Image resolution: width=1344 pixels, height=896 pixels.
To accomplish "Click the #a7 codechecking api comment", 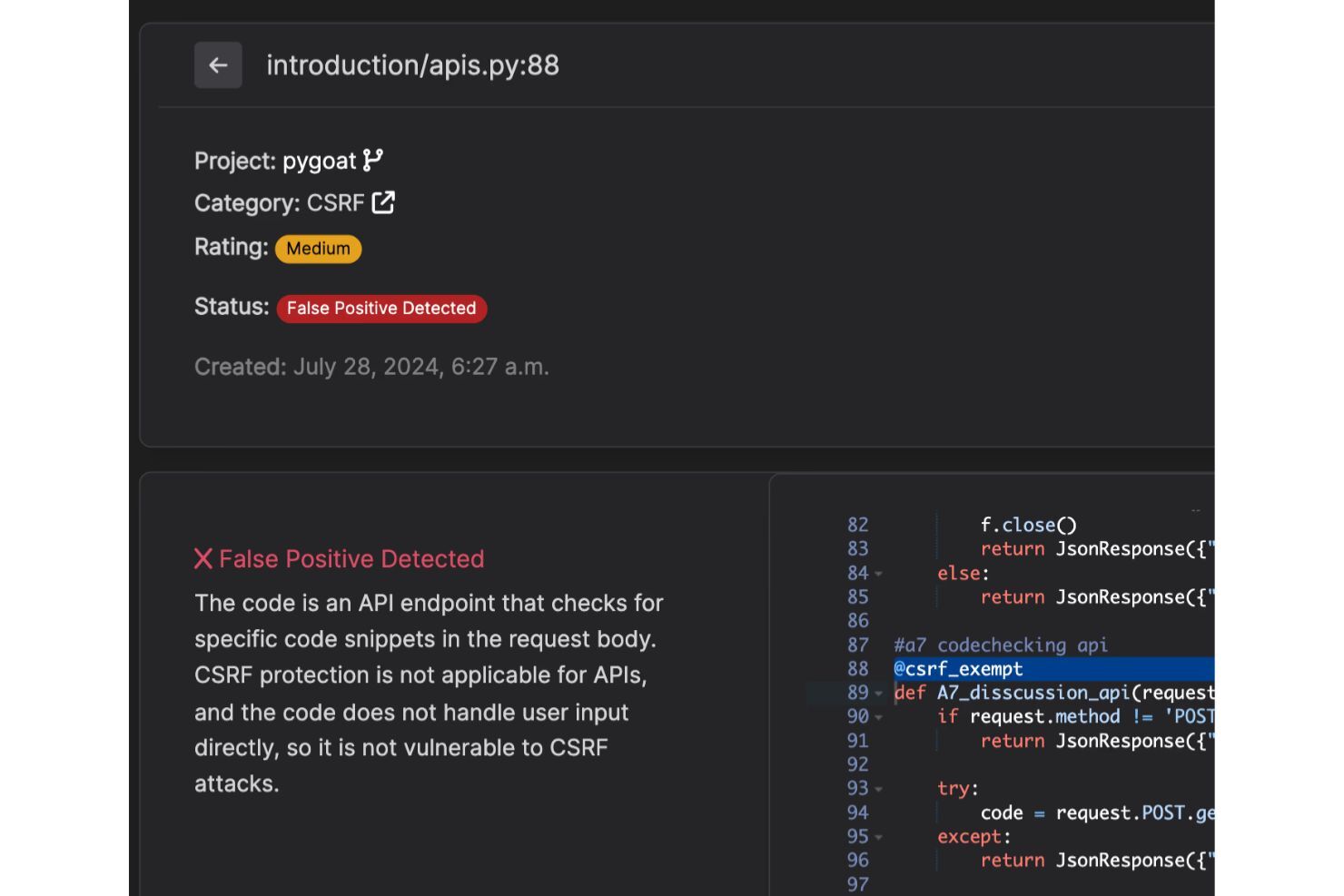I will (1000, 645).
